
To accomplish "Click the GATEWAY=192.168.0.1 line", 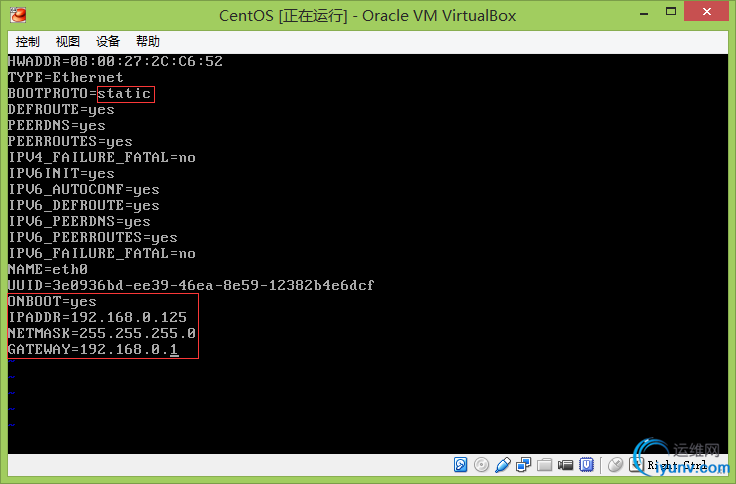I will [x=93, y=349].
